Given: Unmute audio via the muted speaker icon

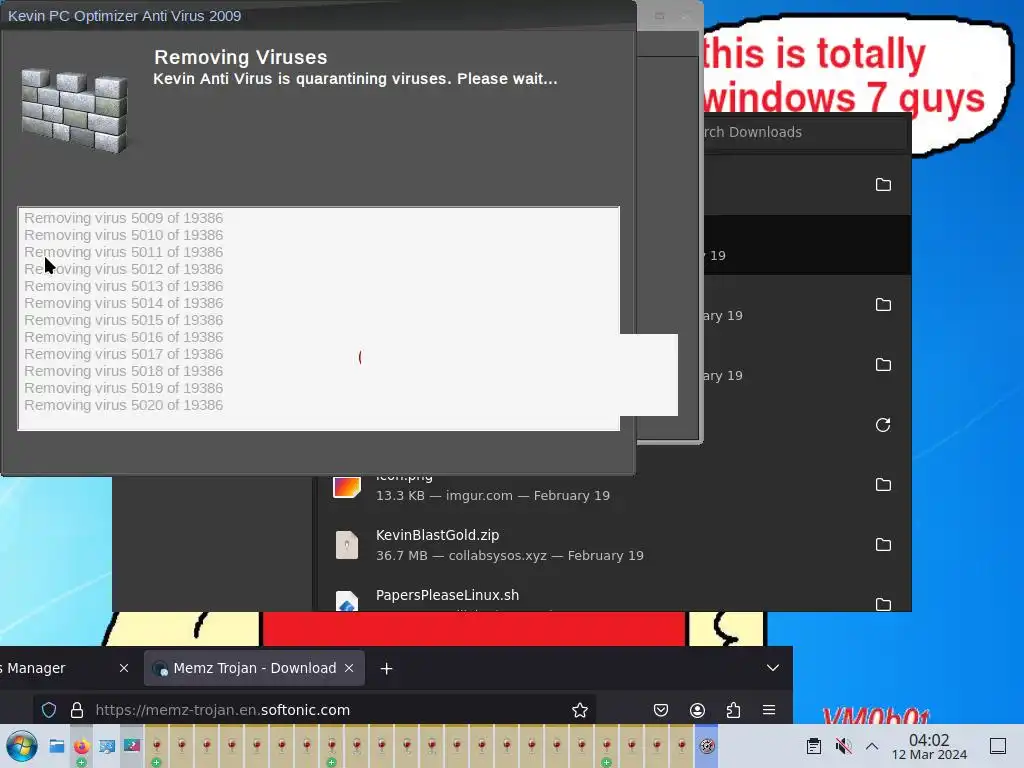Looking at the screenshot, I should tap(843, 746).
